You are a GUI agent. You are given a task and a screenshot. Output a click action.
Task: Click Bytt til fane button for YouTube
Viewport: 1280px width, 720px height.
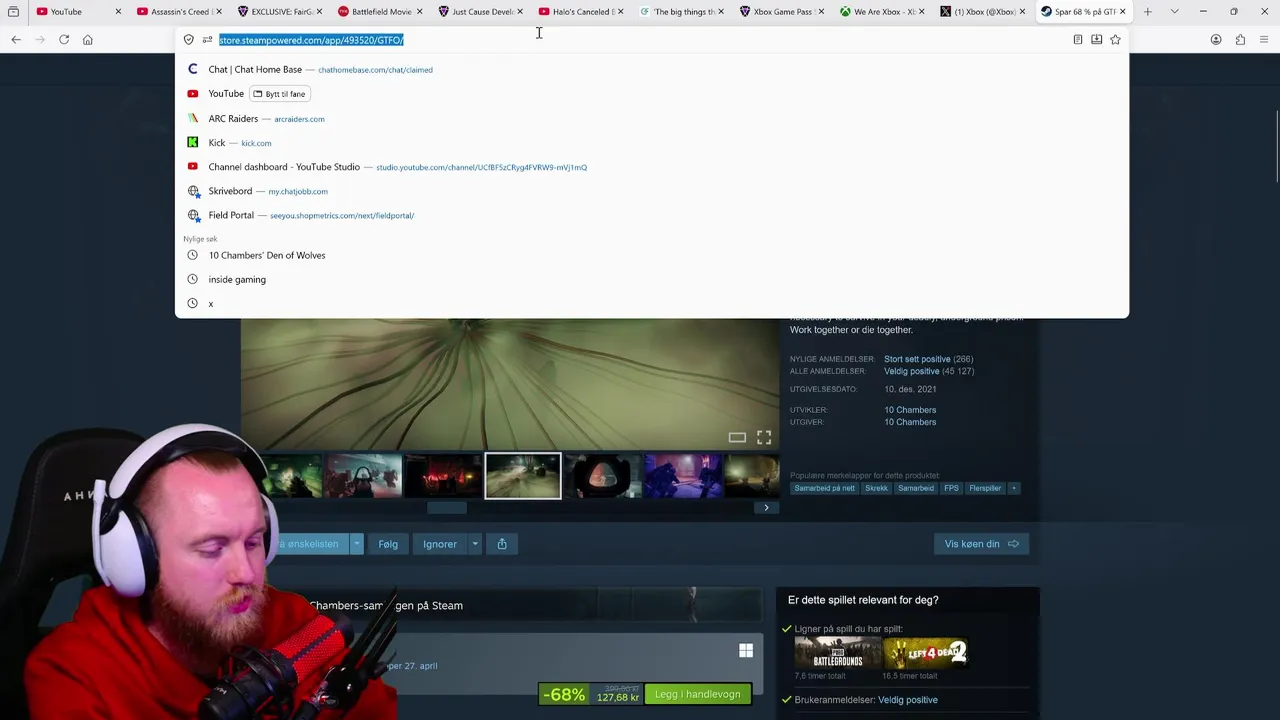click(280, 94)
